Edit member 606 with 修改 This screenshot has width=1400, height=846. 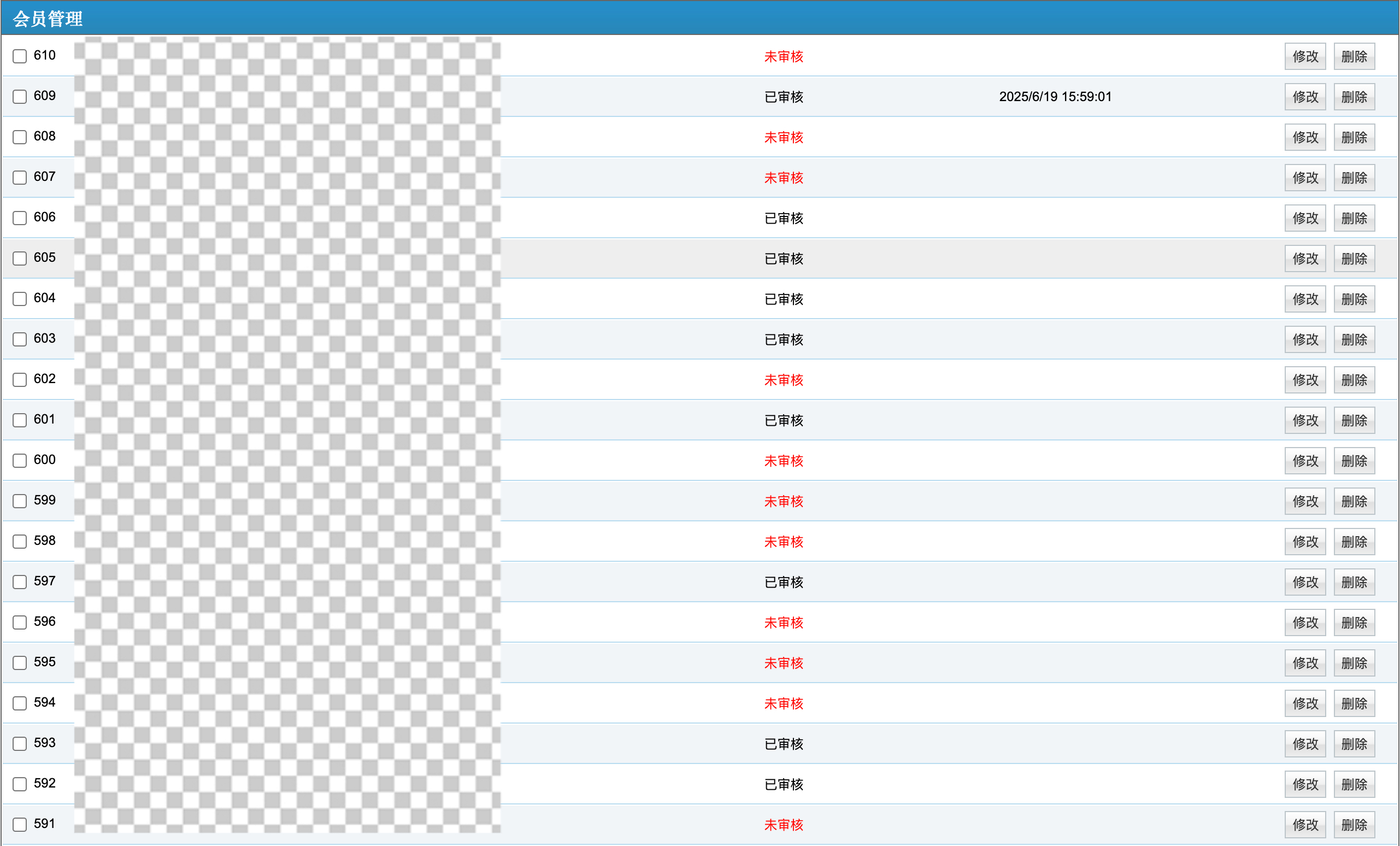point(1304,218)
